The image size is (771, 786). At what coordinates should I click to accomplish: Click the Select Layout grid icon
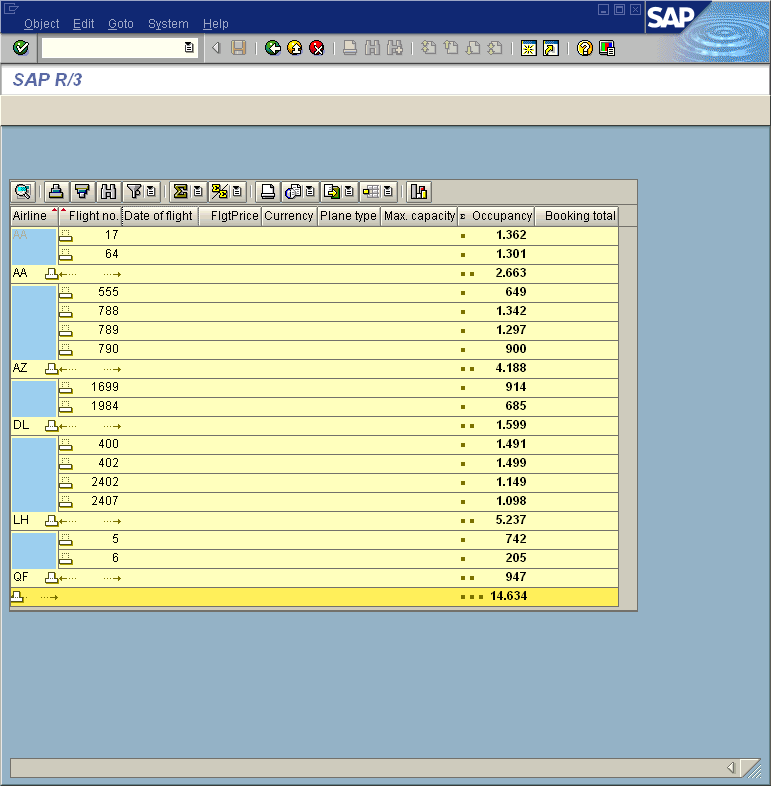pyautogui.click(x=371, y=191)
